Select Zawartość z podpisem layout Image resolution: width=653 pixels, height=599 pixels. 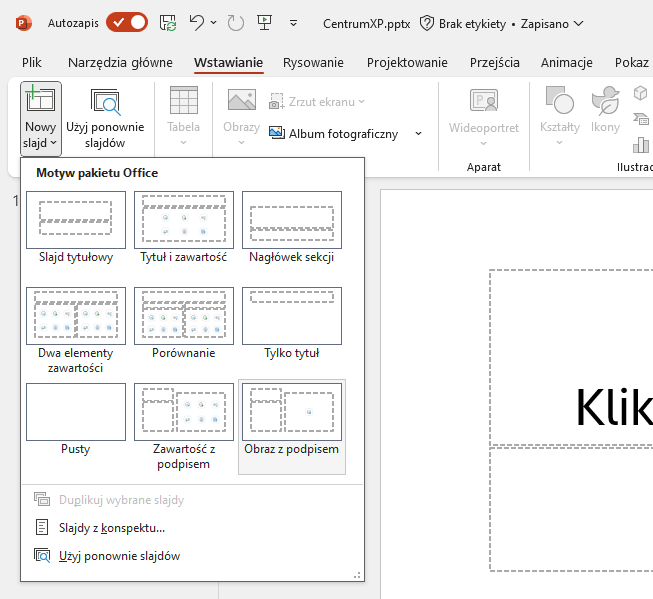click(184, 427)
